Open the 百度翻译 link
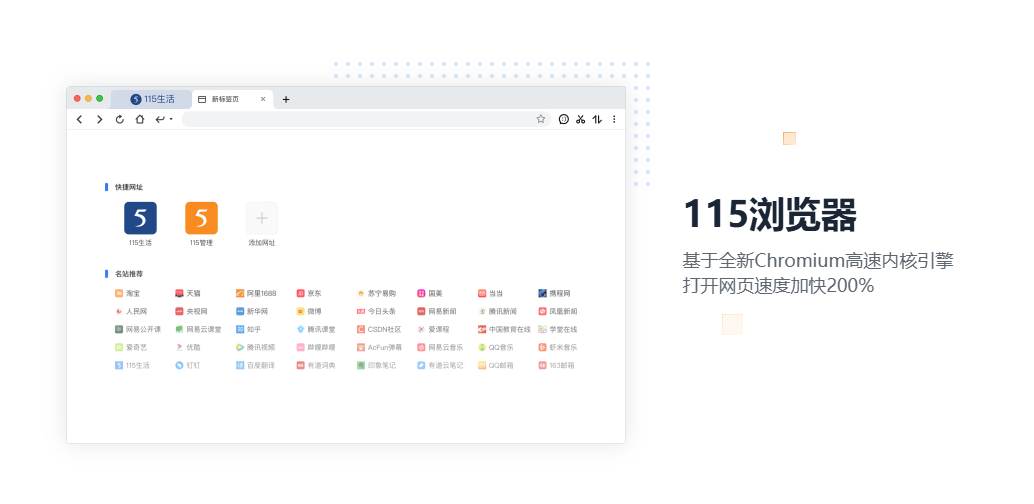Image resolution: width=1034 pixels, height=504 pixels. click(256, 365)
